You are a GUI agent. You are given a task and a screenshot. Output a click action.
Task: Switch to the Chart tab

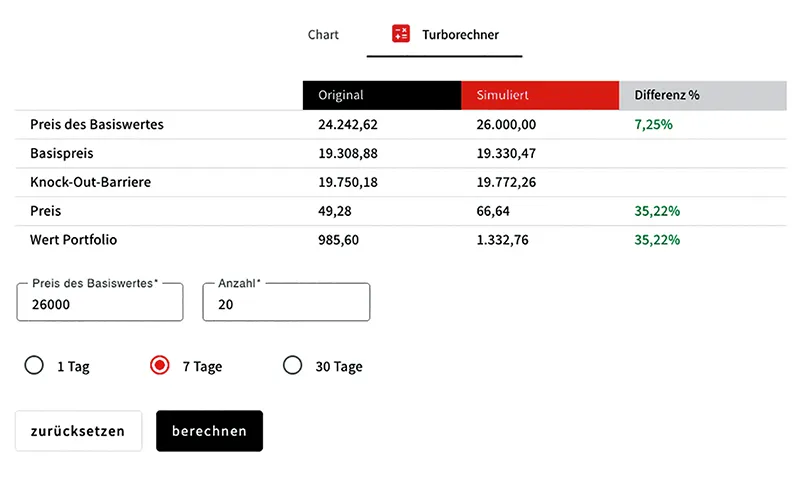click(x=323, y=35)
